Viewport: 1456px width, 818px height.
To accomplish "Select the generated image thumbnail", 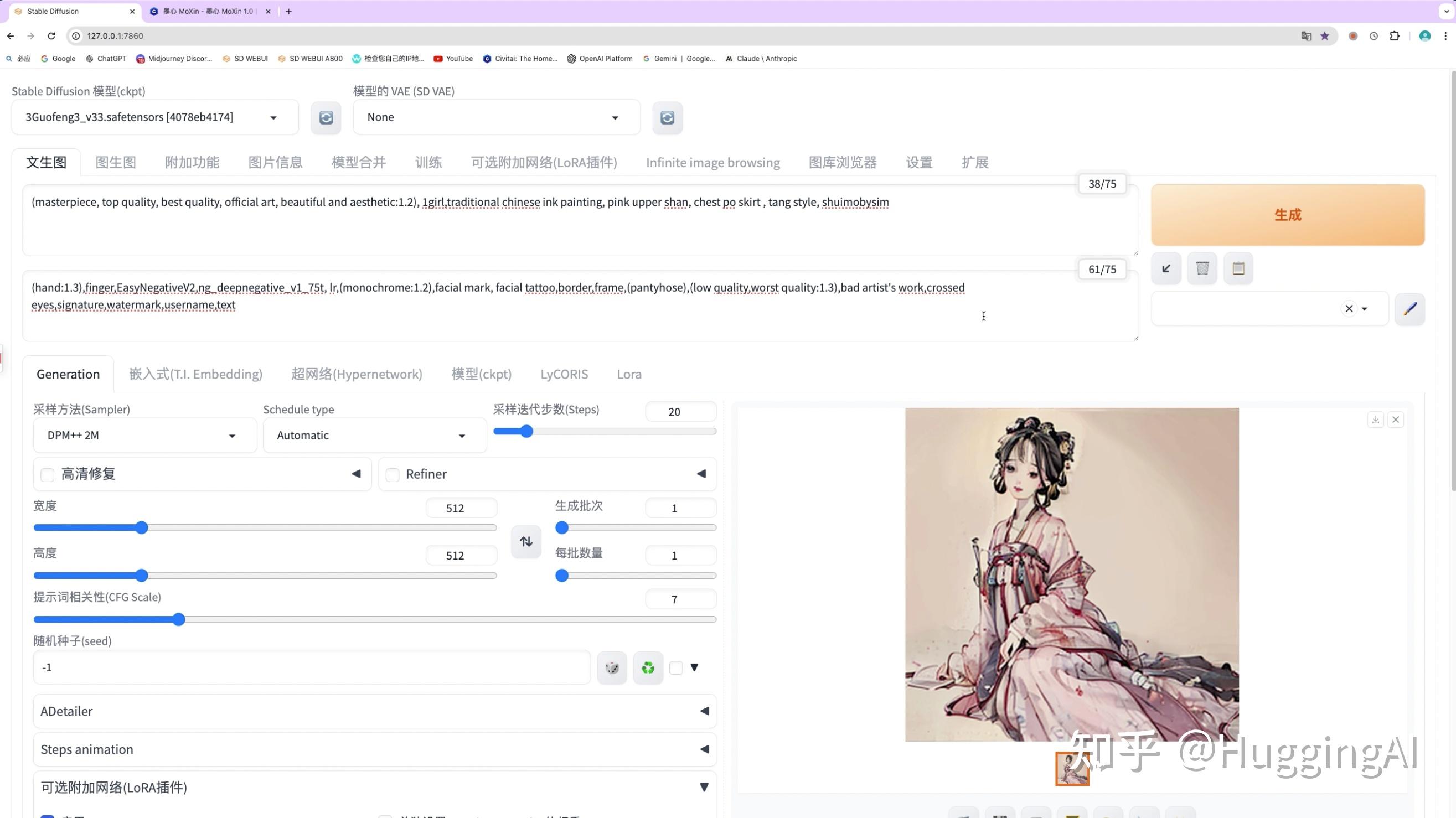I will pos(1072,768).
